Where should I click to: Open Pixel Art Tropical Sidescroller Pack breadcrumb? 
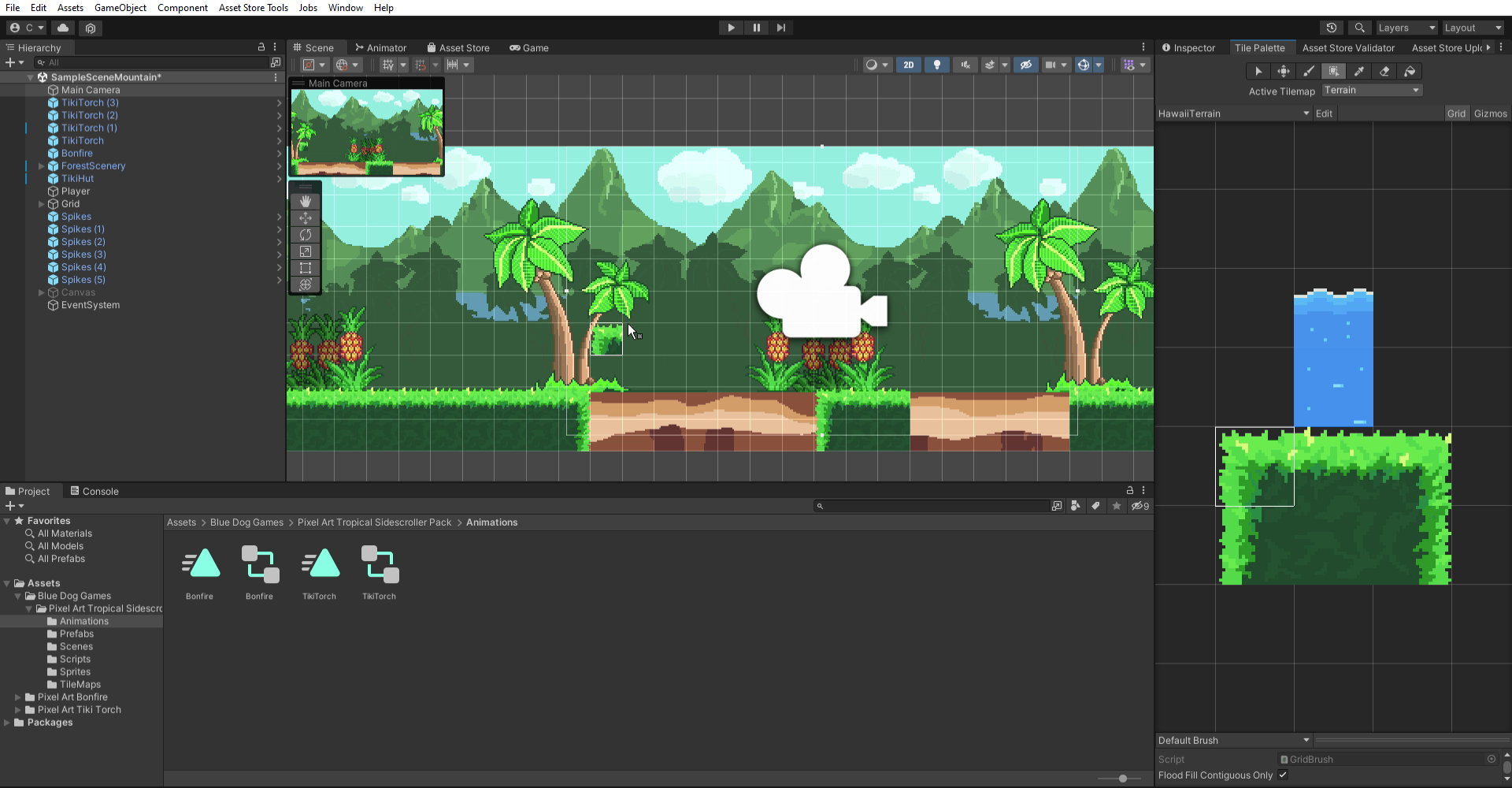(x=375, y=522)
